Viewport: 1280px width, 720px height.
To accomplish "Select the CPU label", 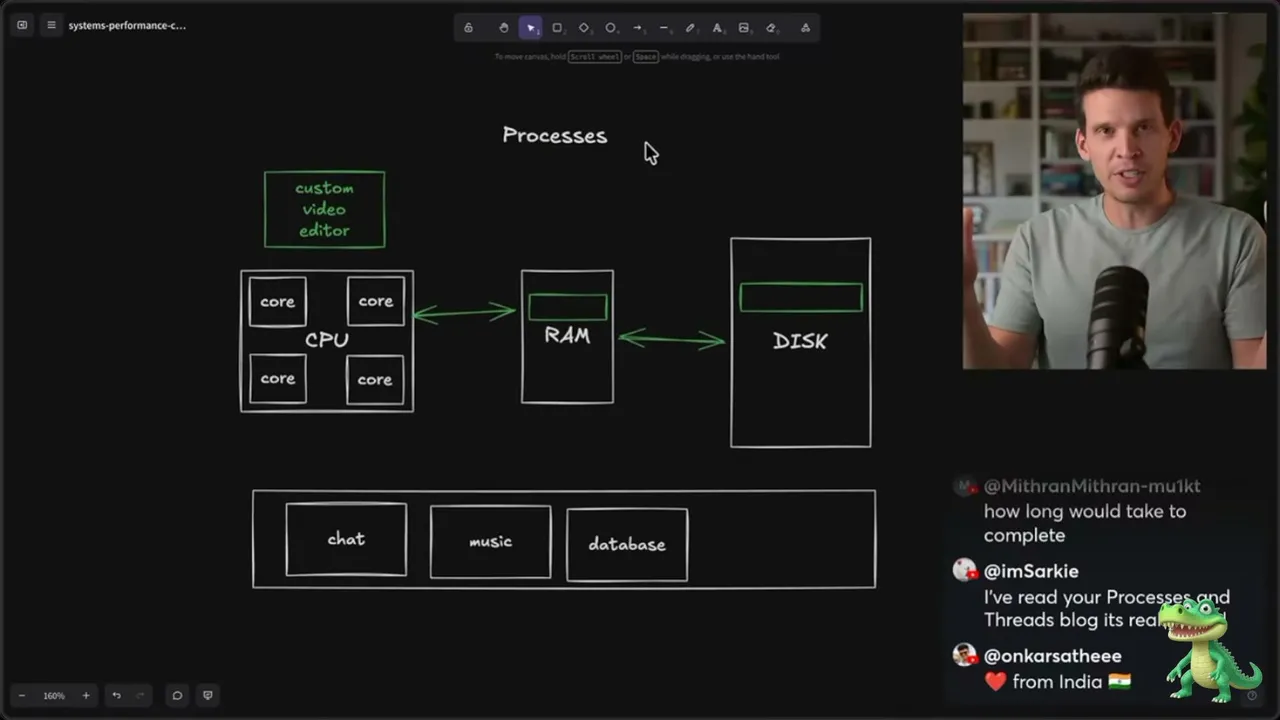I will click(327, 340).
